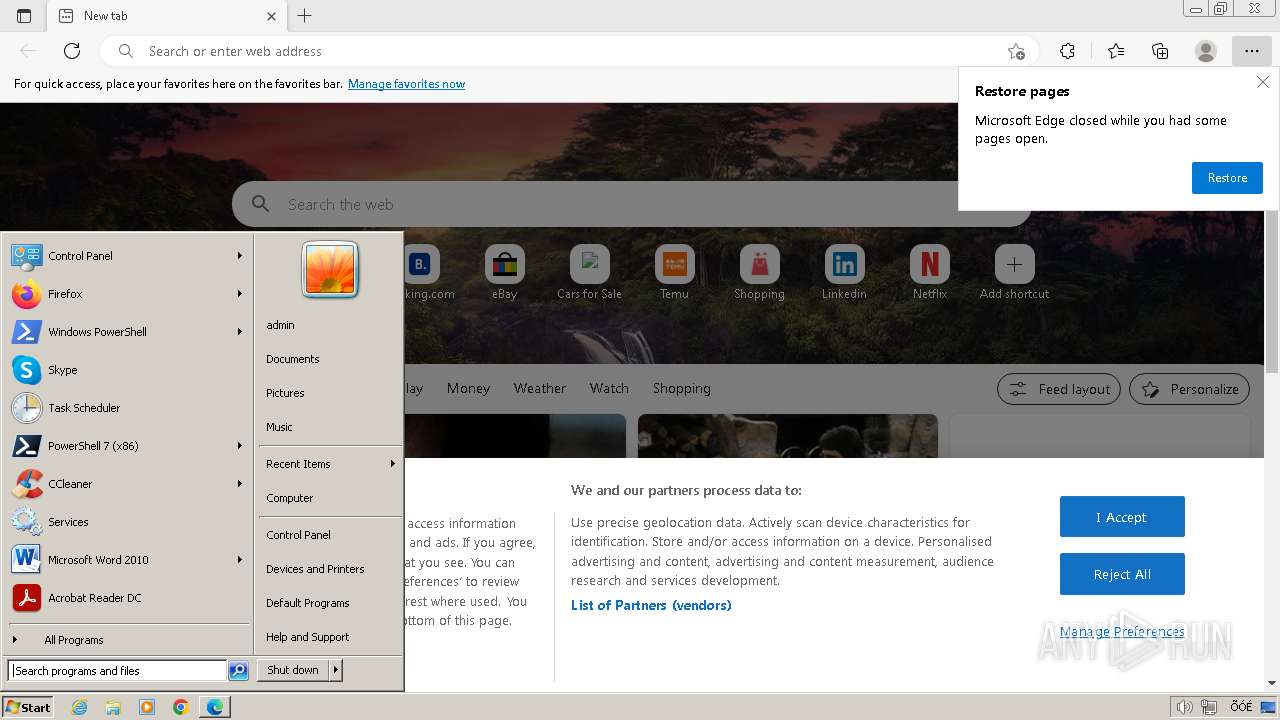Expand Firefox submenu arrow
The width and height of the screenshot is (1280, 720).
pos(240,294)
